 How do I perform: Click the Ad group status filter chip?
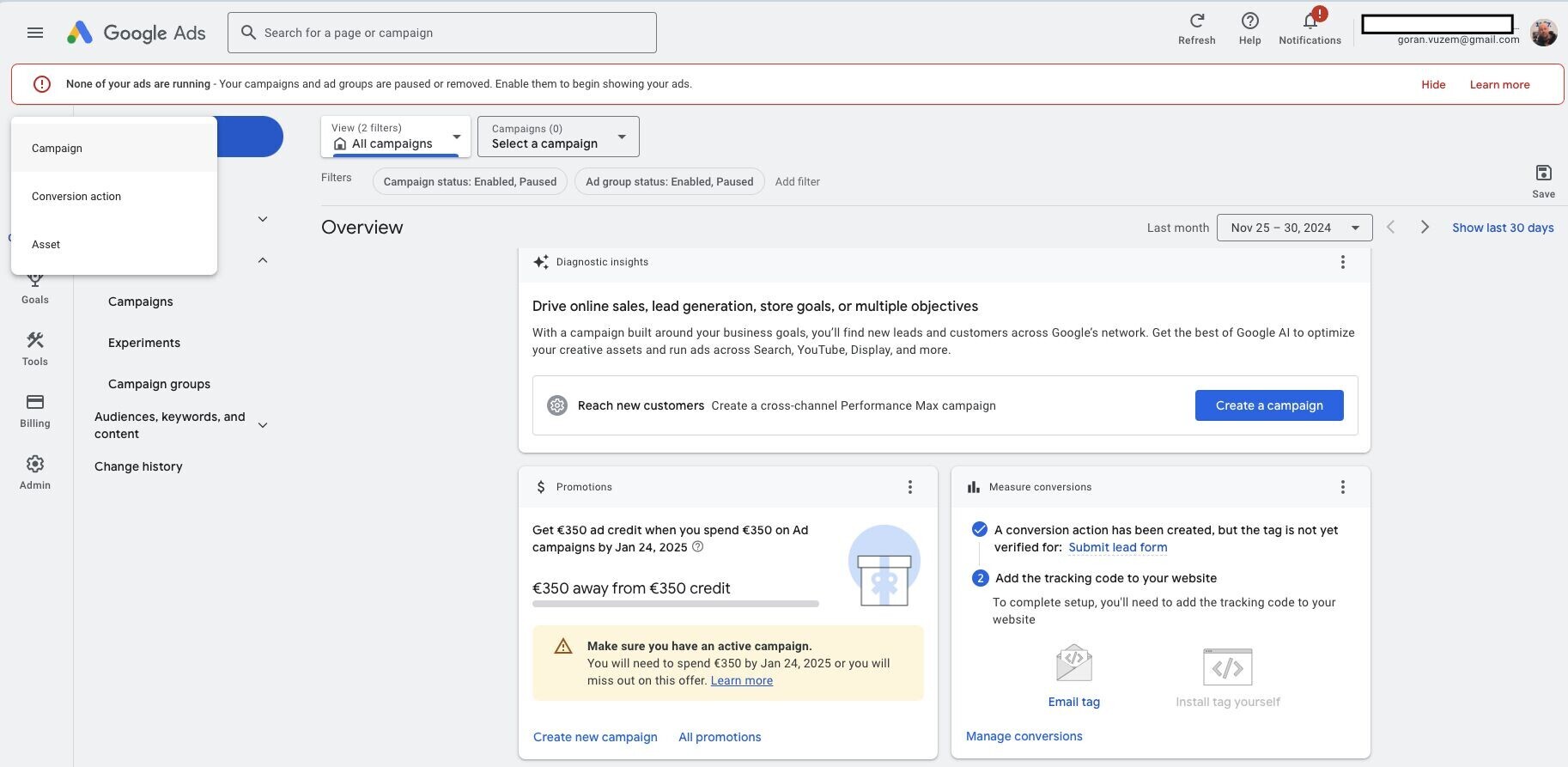point(669,181)
